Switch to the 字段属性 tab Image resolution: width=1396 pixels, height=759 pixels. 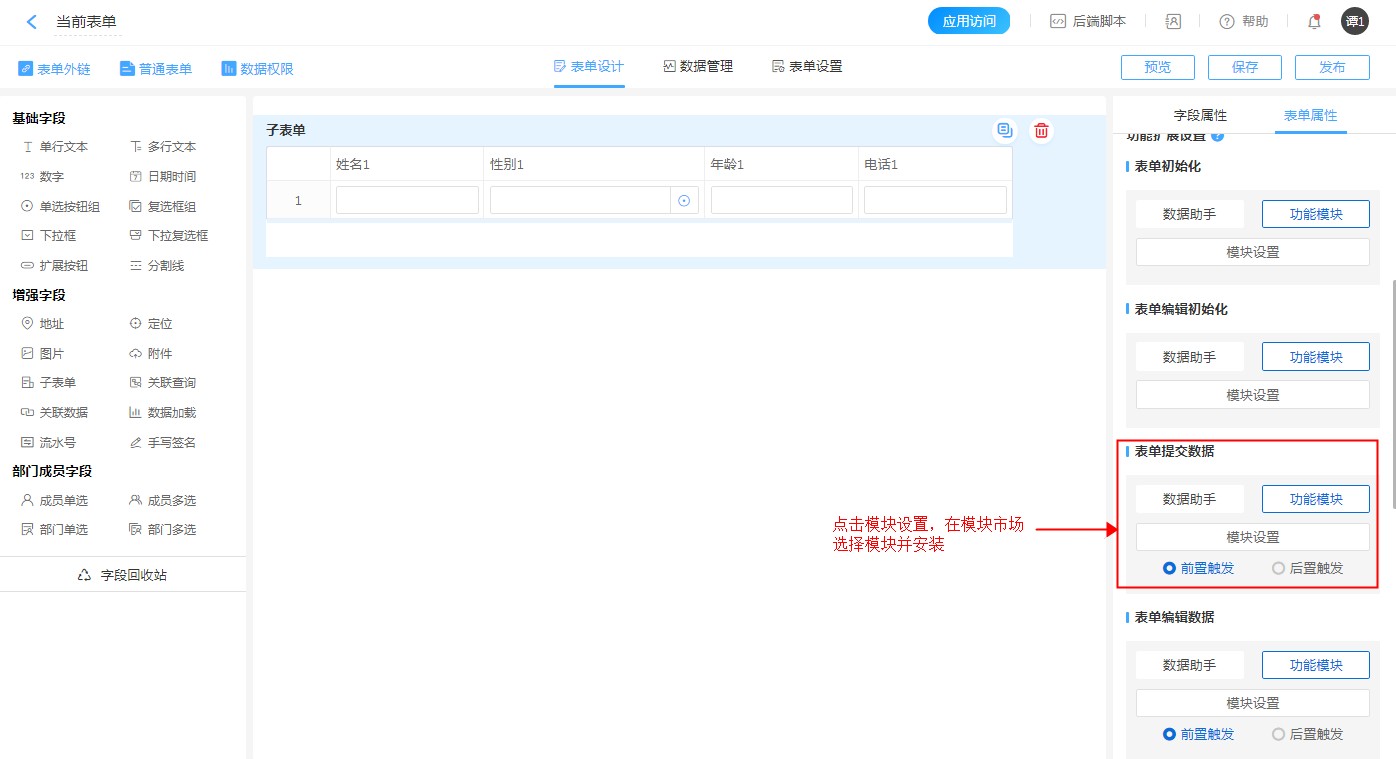[x=1199, y=116]
